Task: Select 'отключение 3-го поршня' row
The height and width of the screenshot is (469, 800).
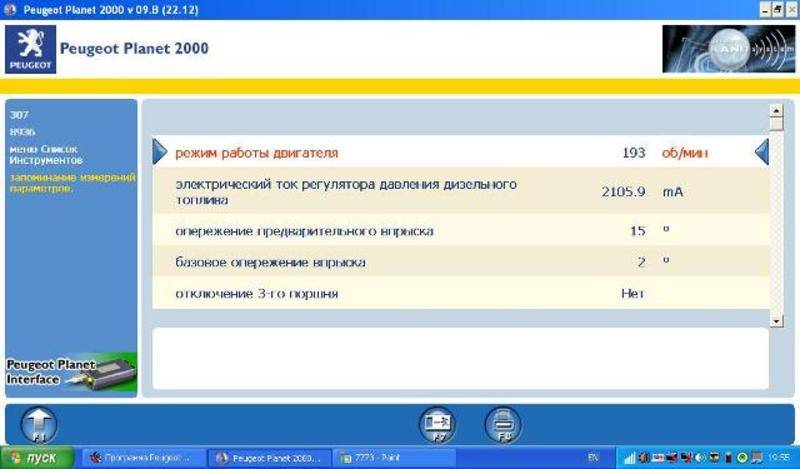Action: click(400, 294)
